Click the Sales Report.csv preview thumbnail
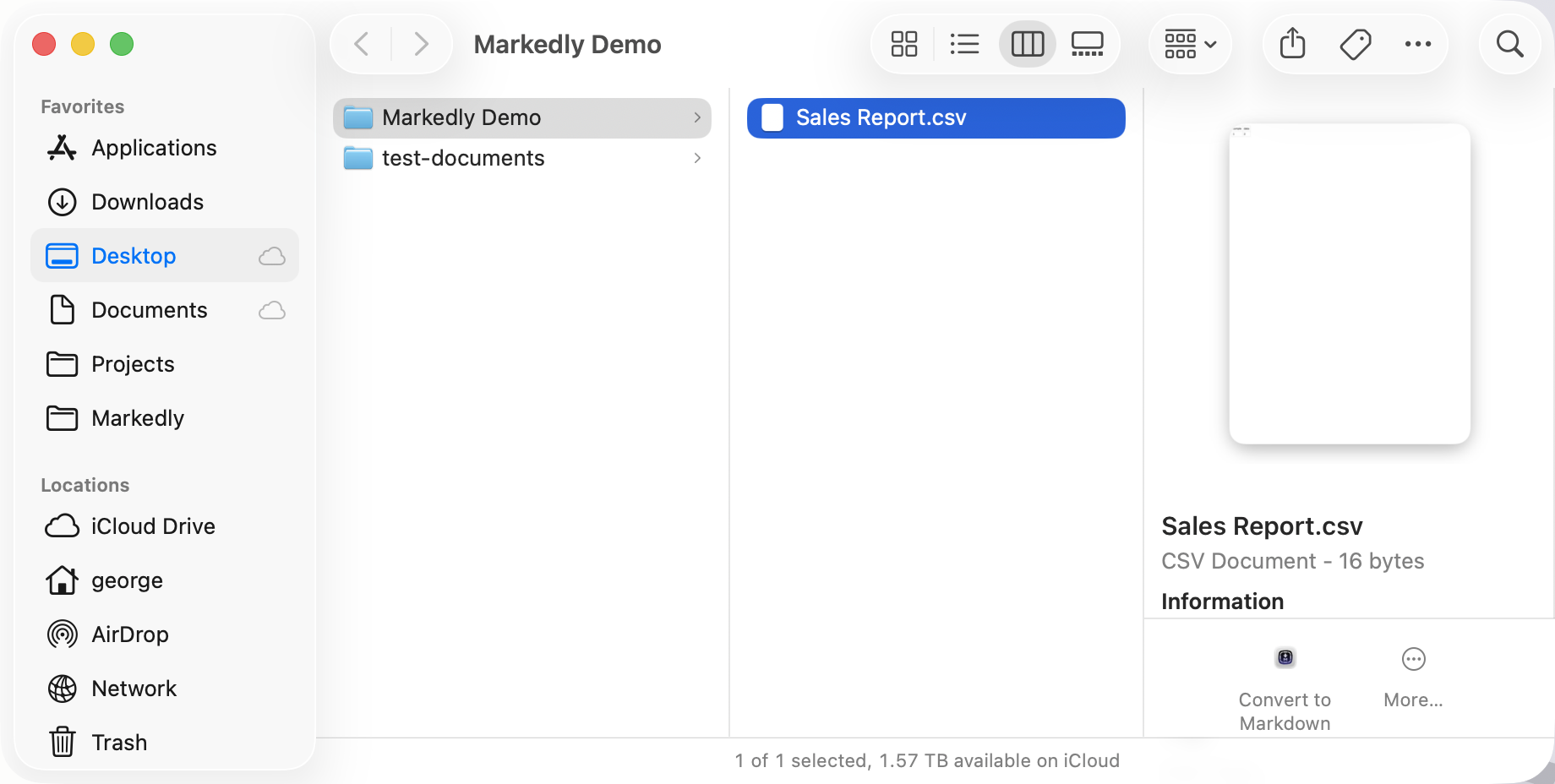The height and width of the screenshot is (784, 1555). click(x=1350, y=284)
